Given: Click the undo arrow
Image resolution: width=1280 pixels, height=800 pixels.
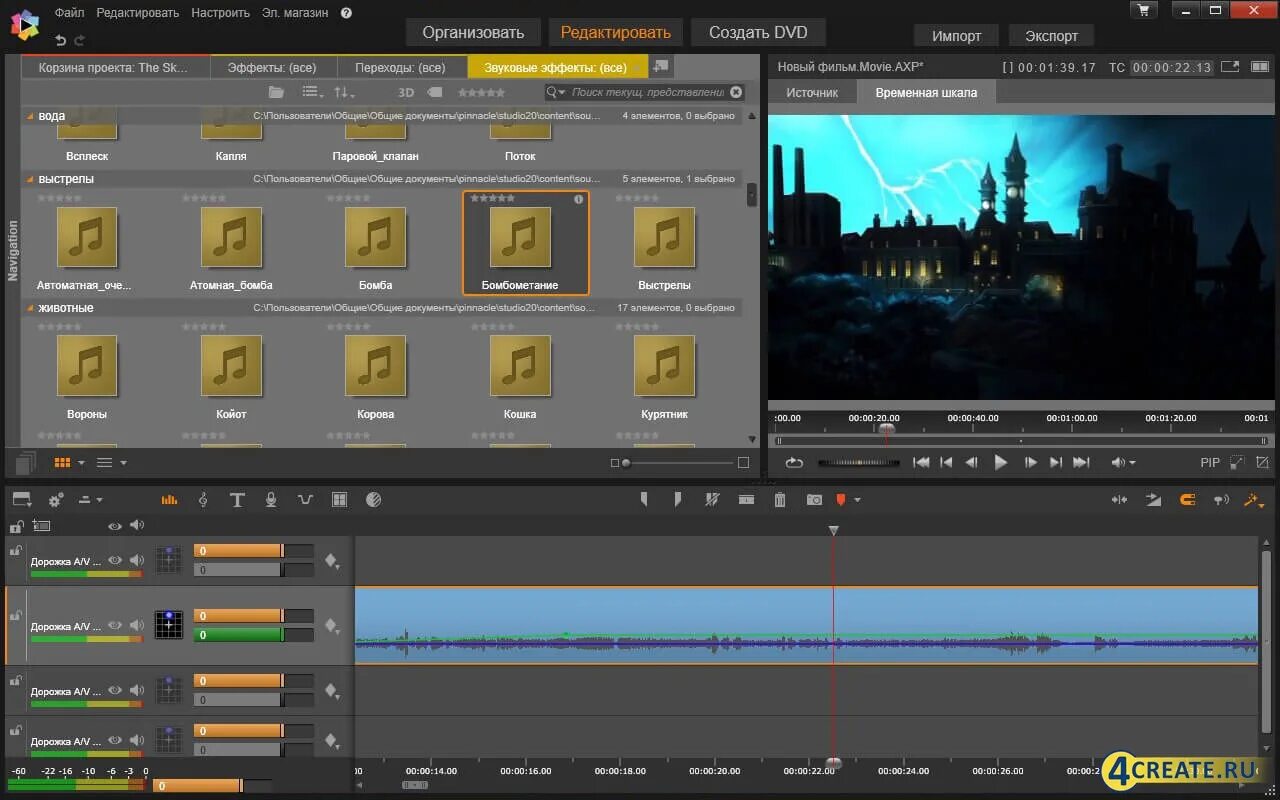Looking at the screenshot, I should (60, 40).
